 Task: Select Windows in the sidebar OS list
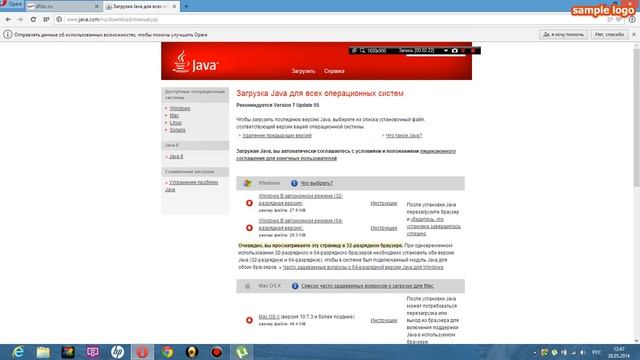[x=180, y=108]
